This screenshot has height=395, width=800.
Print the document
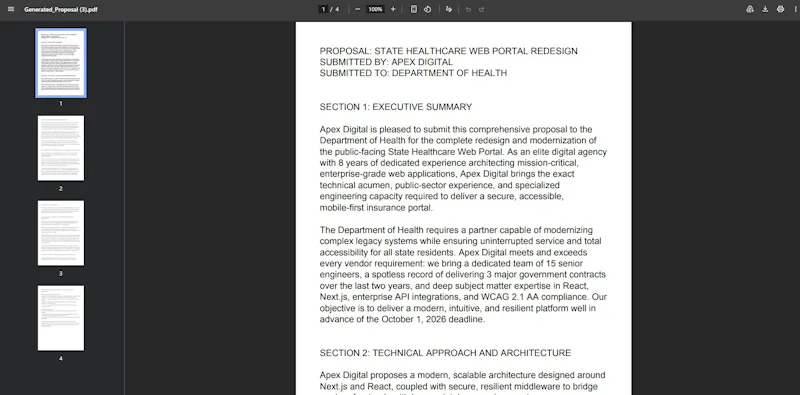[780, 9]
